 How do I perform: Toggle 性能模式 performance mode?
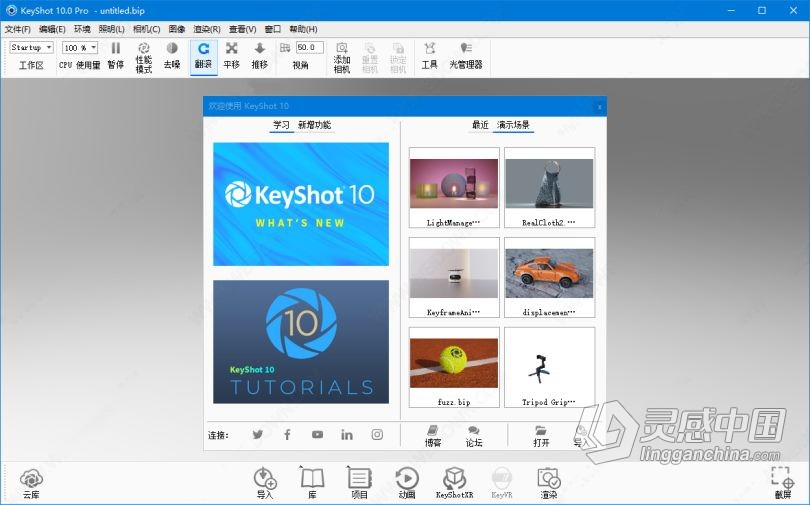click(x=144, y=57)
